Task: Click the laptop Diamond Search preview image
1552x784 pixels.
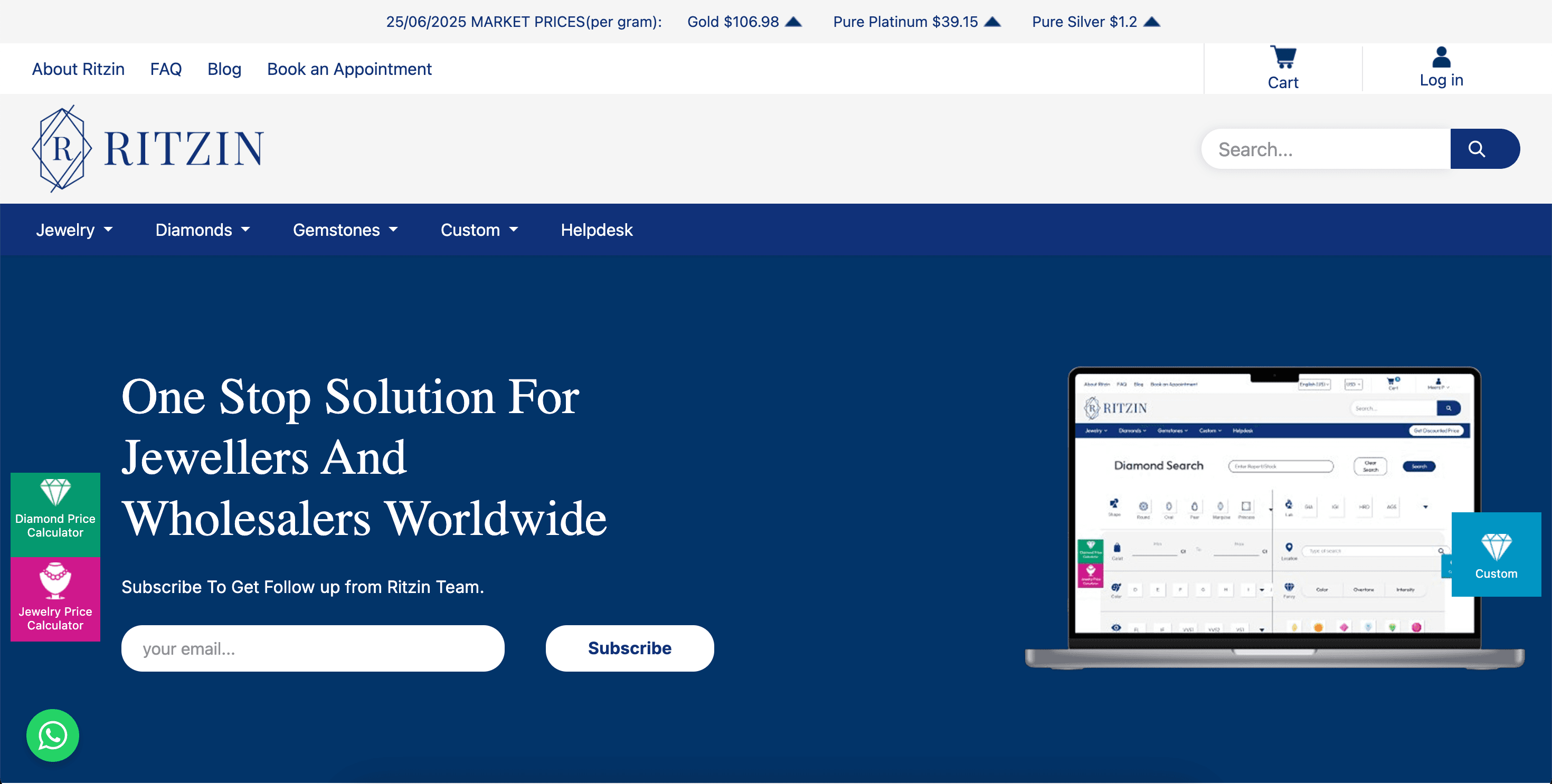Action: 1274,518
